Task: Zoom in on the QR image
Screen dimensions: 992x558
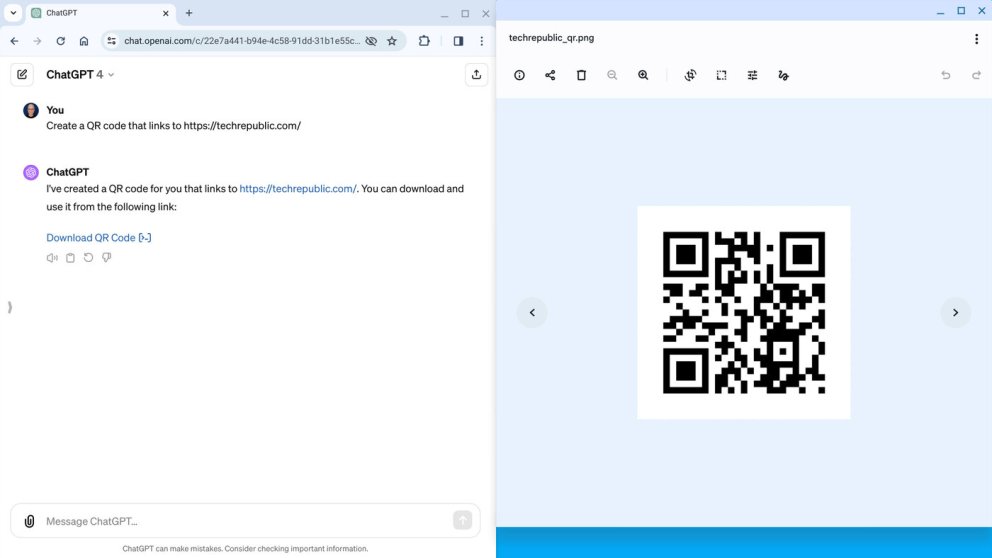Action: pos(643,75)
